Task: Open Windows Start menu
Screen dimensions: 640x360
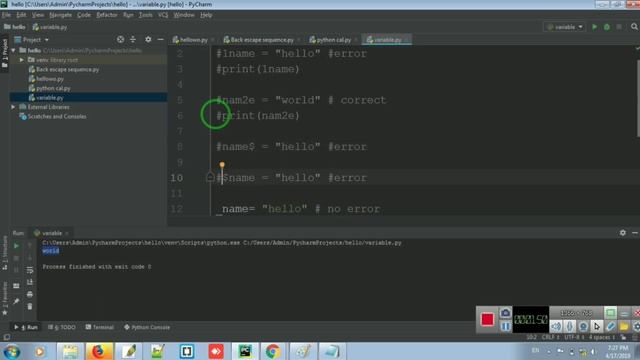Action: point(11,352)
